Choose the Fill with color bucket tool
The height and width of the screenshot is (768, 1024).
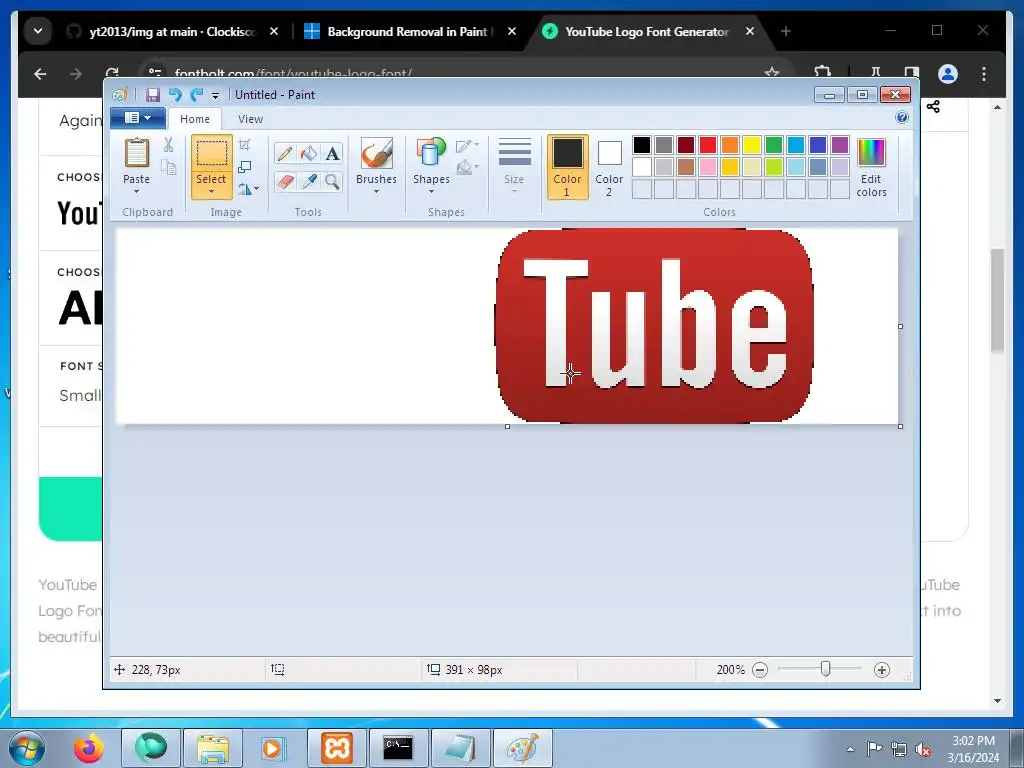click(x=308, y=153)
